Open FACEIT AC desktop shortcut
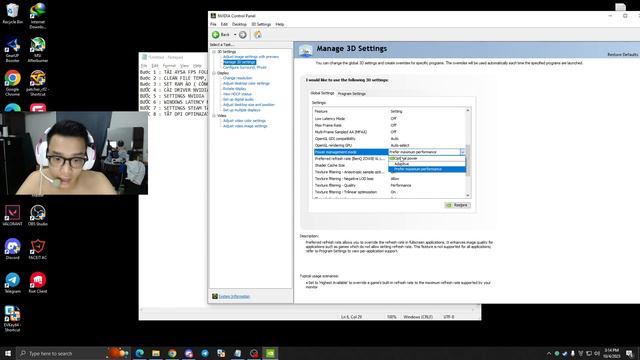Image resolution: width=640 pixels, height=360 pixels. pyautogui.click(x=38, y=249)
